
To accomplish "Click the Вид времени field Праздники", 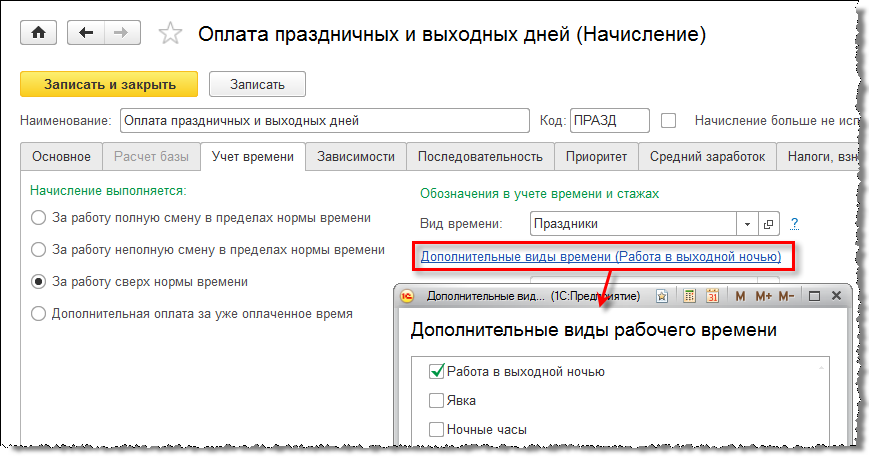I will (x=633, y=224).
